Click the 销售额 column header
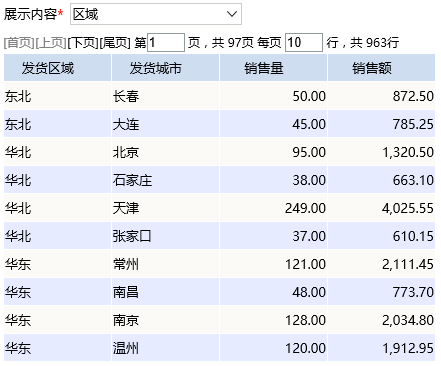 381,68
